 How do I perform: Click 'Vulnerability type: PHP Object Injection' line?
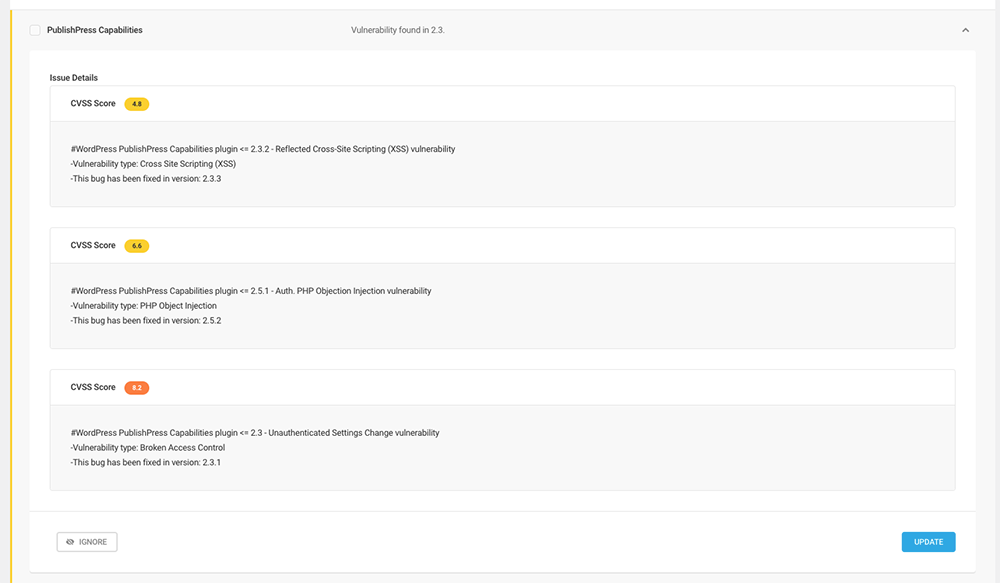[x=144, y=306]
